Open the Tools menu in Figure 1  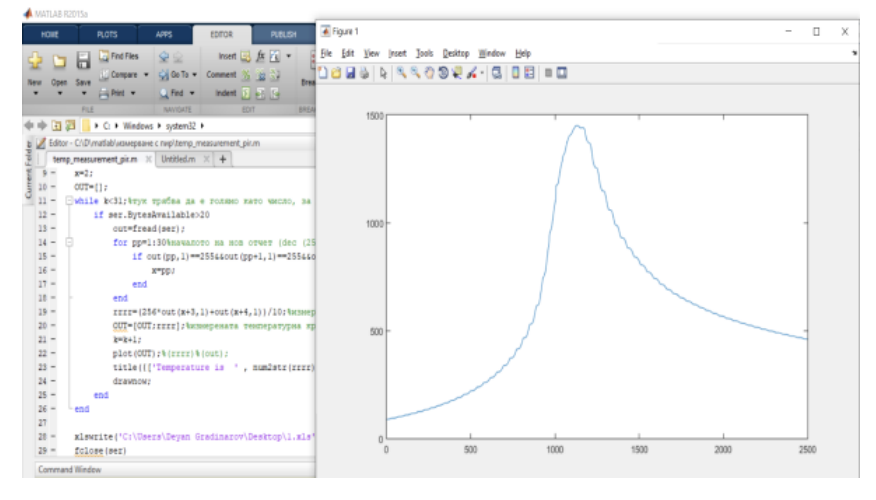point(425,53)
